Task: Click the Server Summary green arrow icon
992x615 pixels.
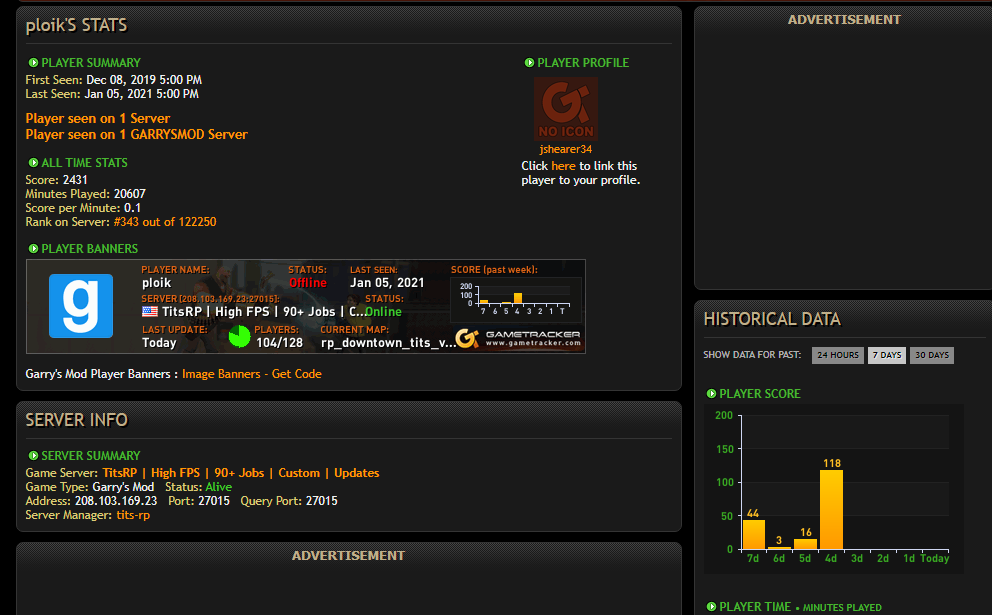Action: pyautogui.click(x=34, y=456)
